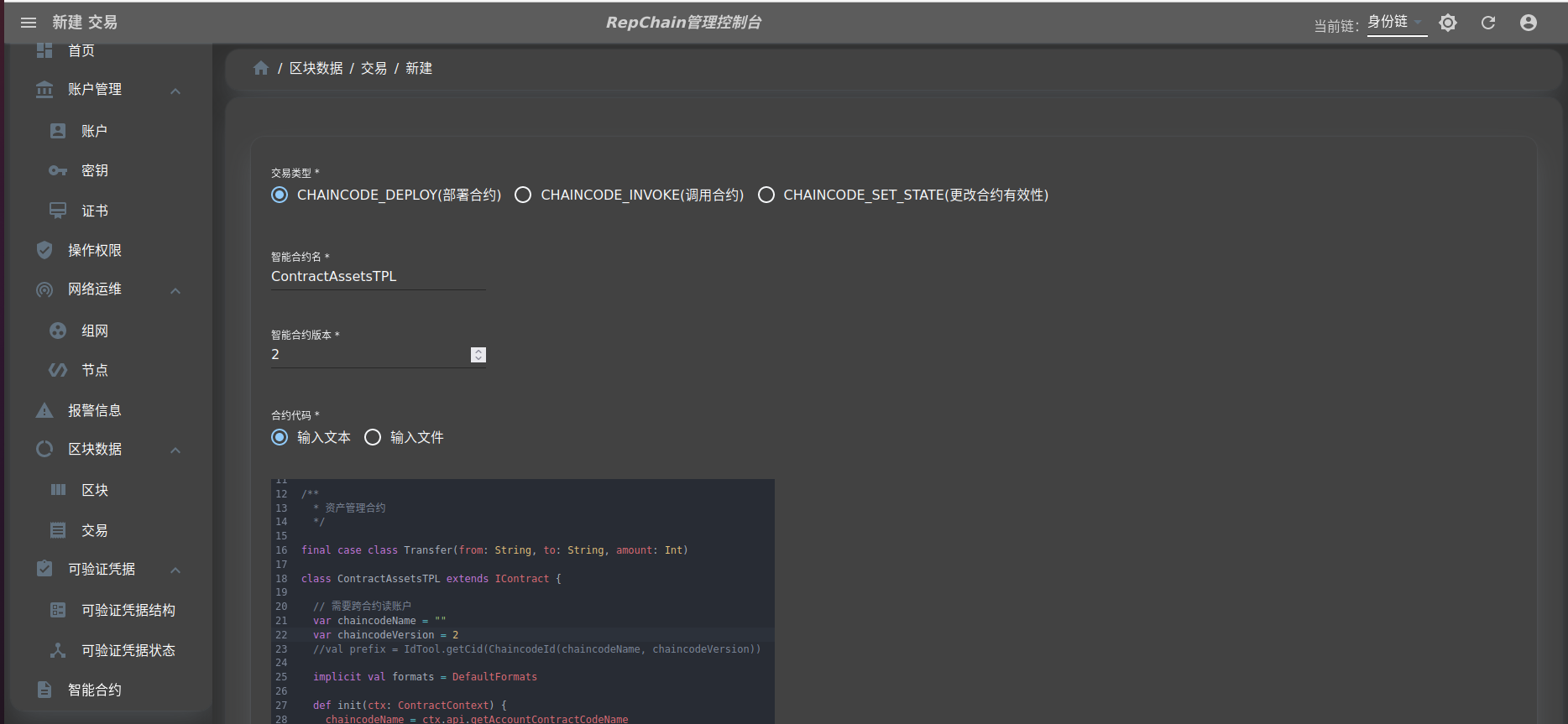
Task: Click the 操作权限 shield icon
Action: [44, 250]
